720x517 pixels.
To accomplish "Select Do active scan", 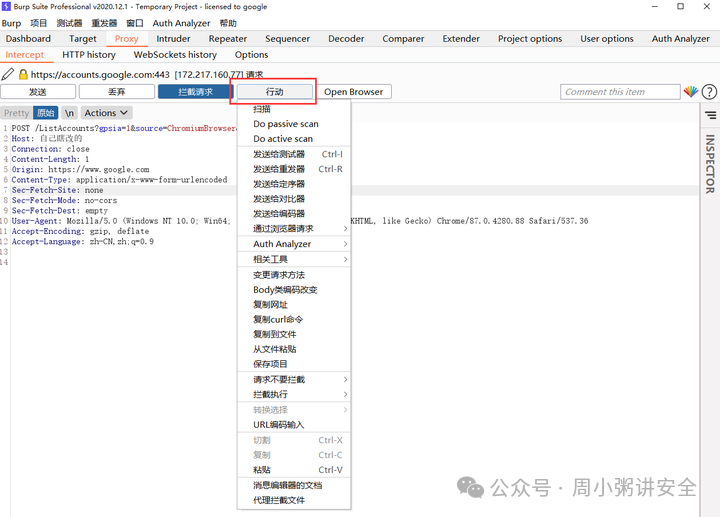I will point(294,139).
